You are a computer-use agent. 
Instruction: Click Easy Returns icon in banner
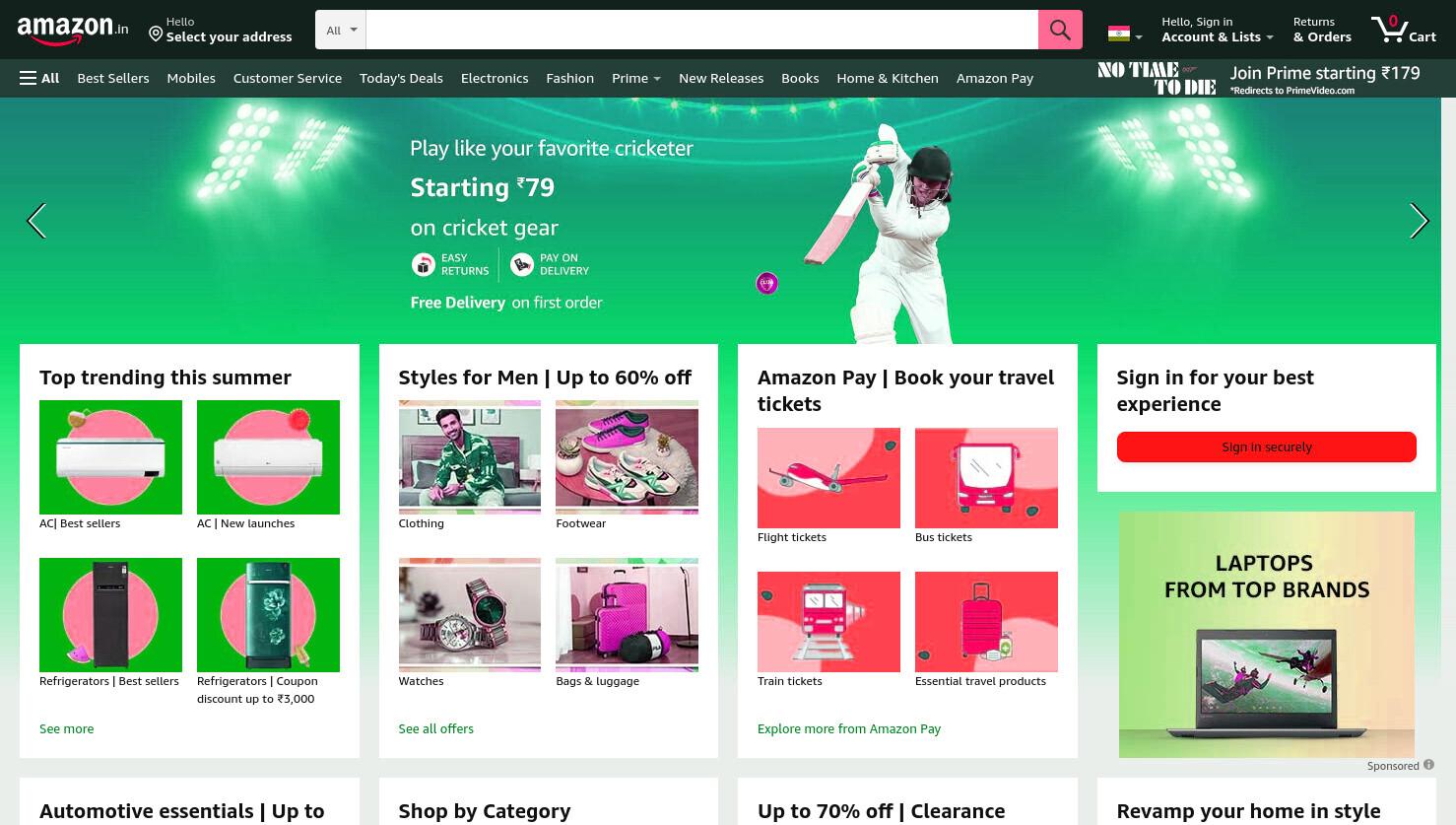click(x=424, y=264)
